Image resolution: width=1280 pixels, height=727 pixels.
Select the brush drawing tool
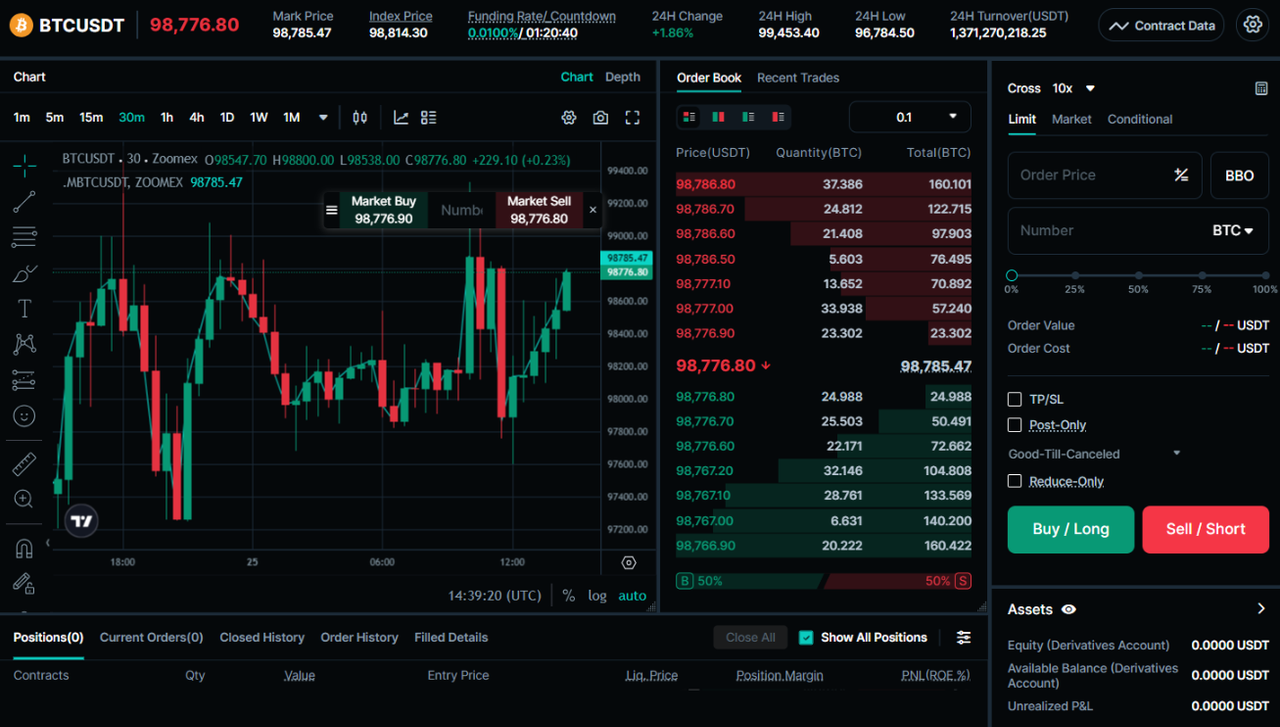pos(25,273)
